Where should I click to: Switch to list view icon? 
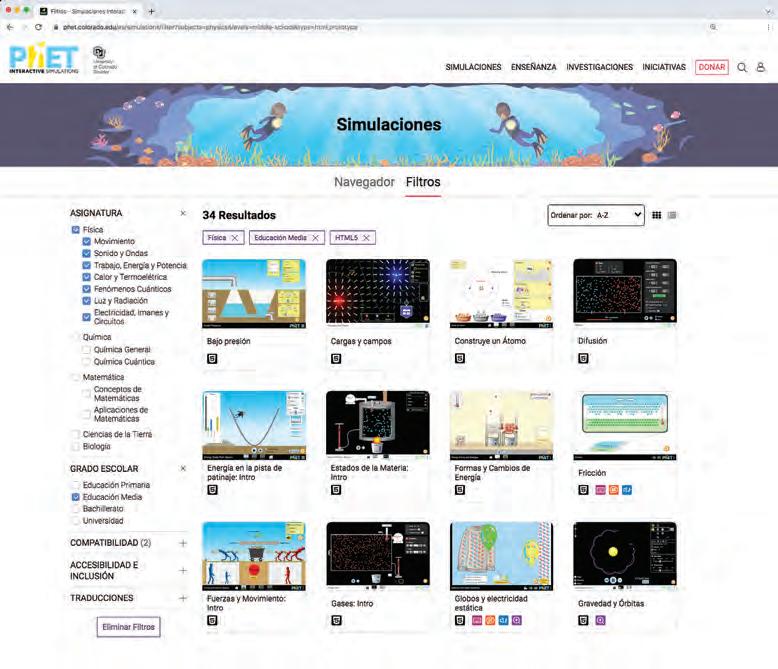pos(672,215)
